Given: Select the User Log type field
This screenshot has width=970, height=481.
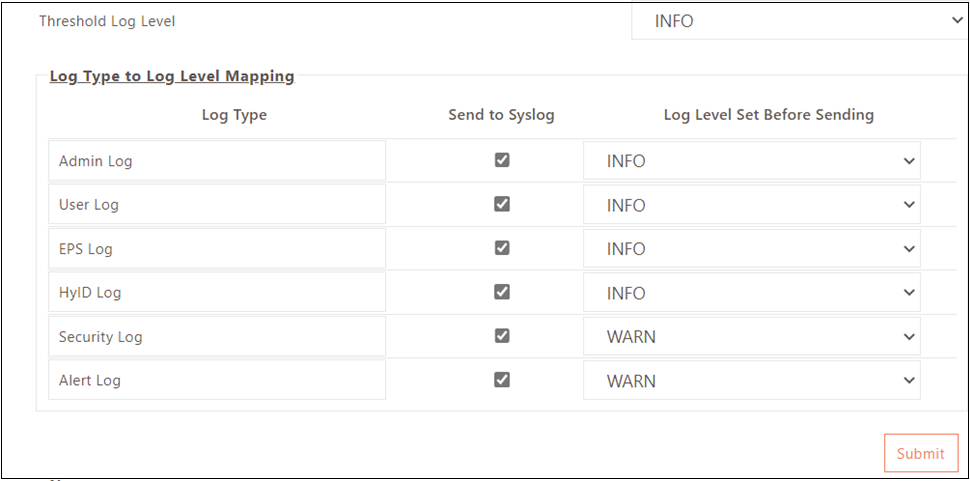Looking at the screenshot, I should (217, 205).
